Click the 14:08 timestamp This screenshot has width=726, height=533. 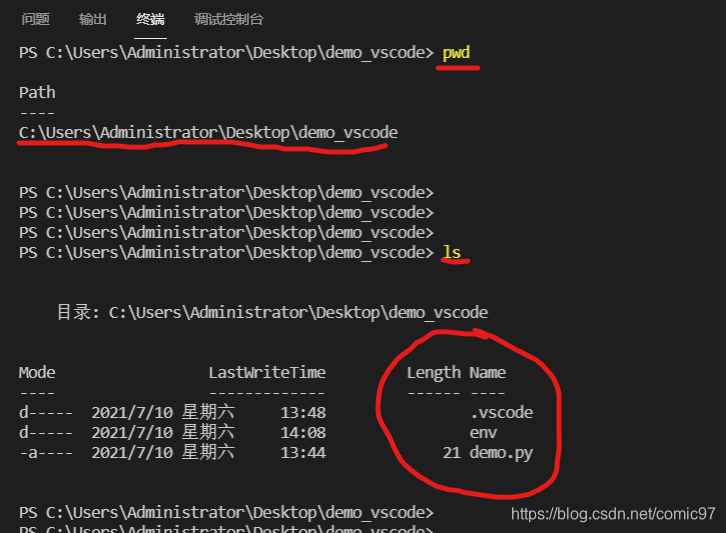(303, 433)
